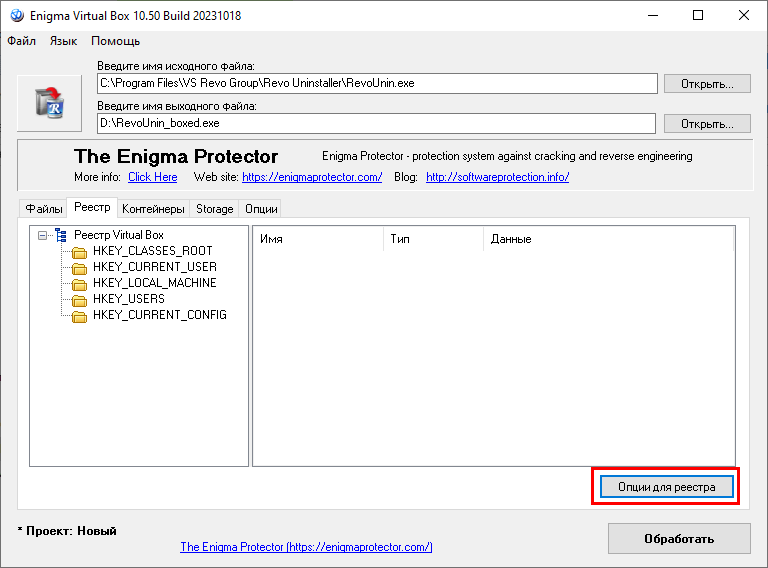768x568 pixels.
Task: Close the Enigma Virtual Box window
Action: pos(744,16)
